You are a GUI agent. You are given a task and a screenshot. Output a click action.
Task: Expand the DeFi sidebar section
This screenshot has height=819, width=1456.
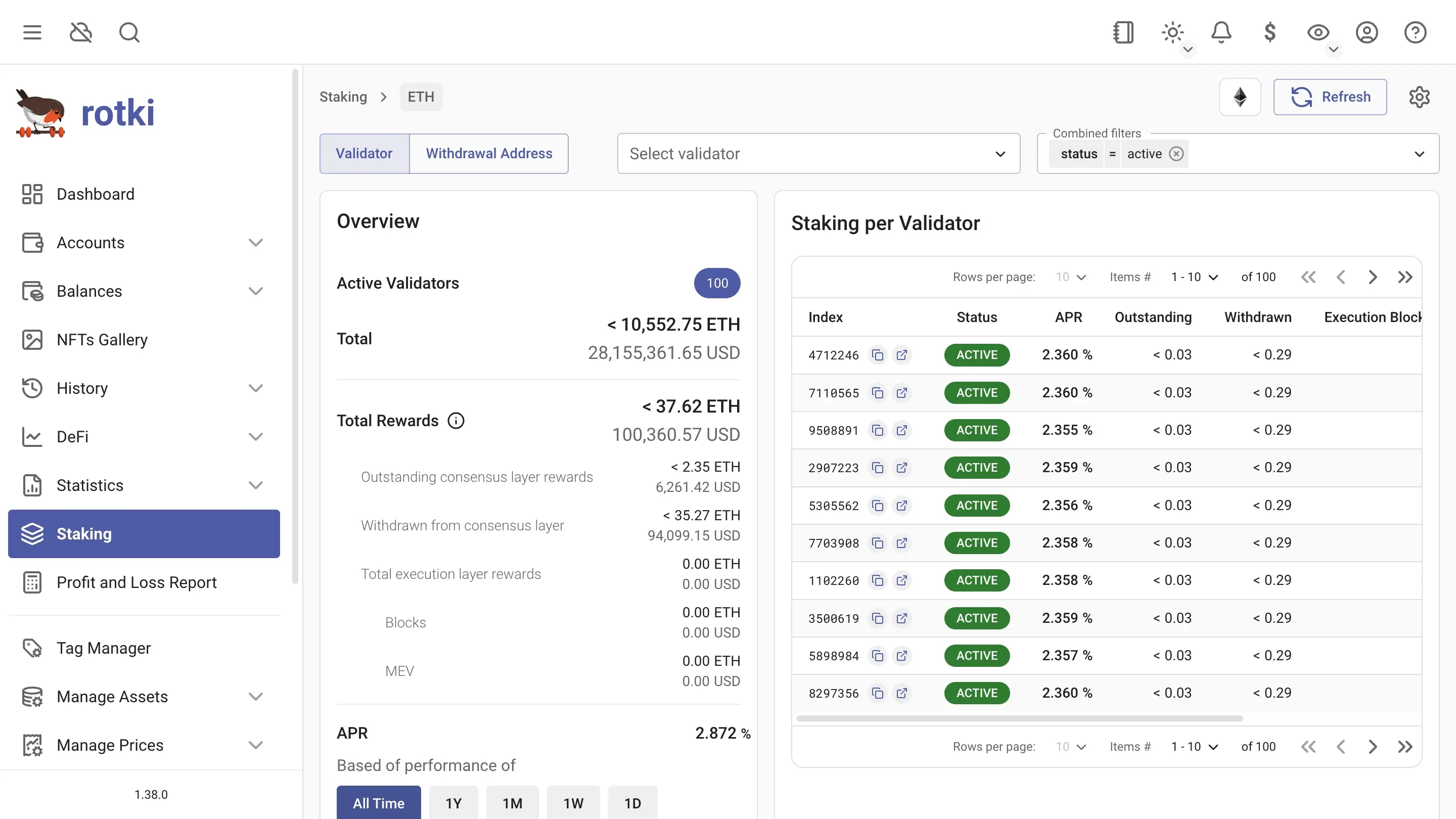[144, 437]
